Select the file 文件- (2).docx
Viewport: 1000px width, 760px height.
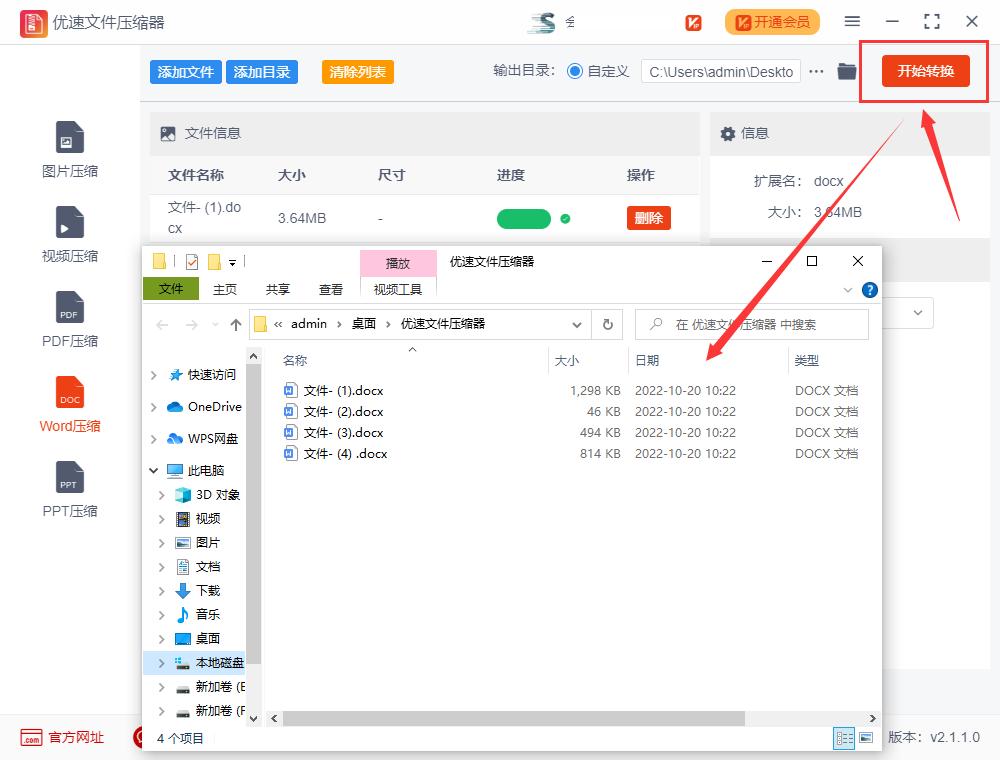pos(341,411)
